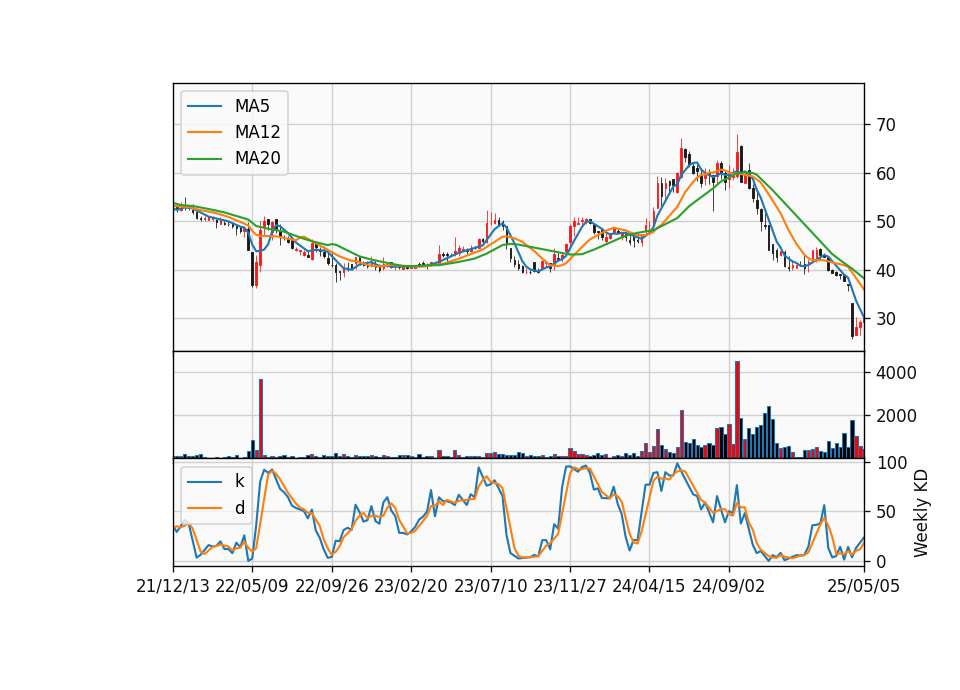Click the orange MA12 legend line sample
The image size is (960, 690).
coord(204,132)
